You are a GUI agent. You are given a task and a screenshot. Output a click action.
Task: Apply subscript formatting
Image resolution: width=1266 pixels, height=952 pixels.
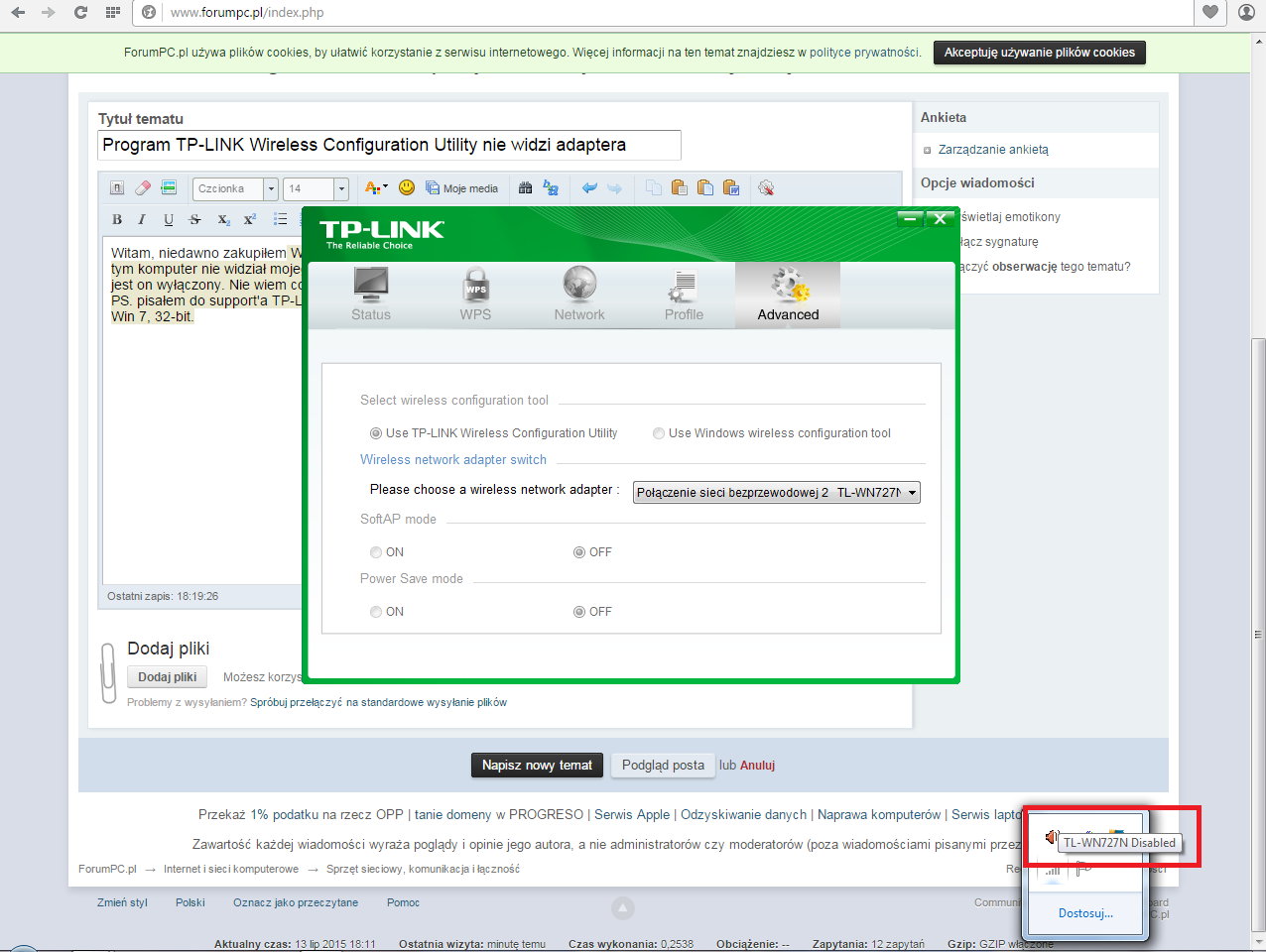tap(223, 219)
